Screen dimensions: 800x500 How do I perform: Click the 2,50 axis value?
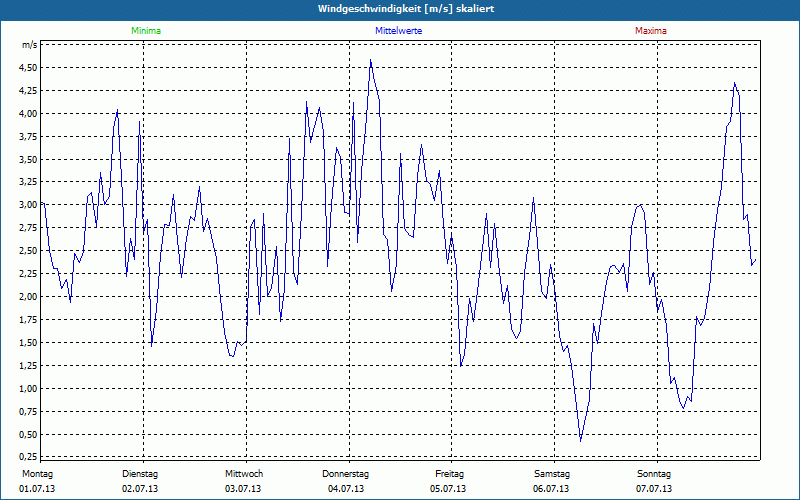coord(29,251)
